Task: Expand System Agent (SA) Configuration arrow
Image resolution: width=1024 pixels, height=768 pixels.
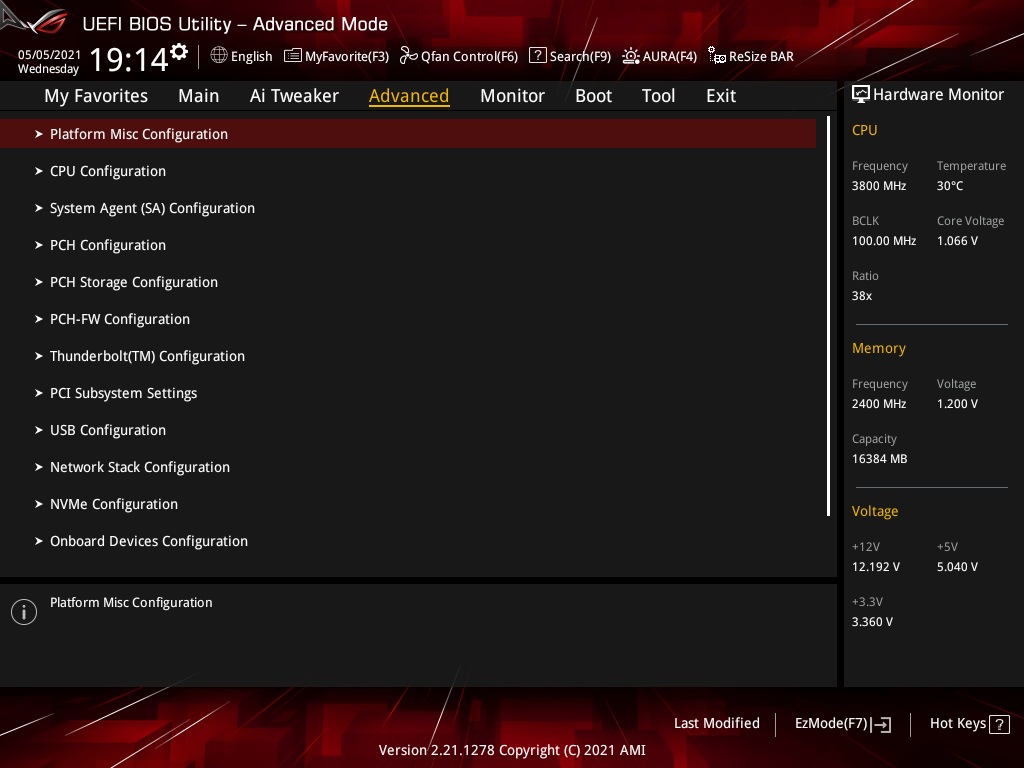Action: (39, 208)
